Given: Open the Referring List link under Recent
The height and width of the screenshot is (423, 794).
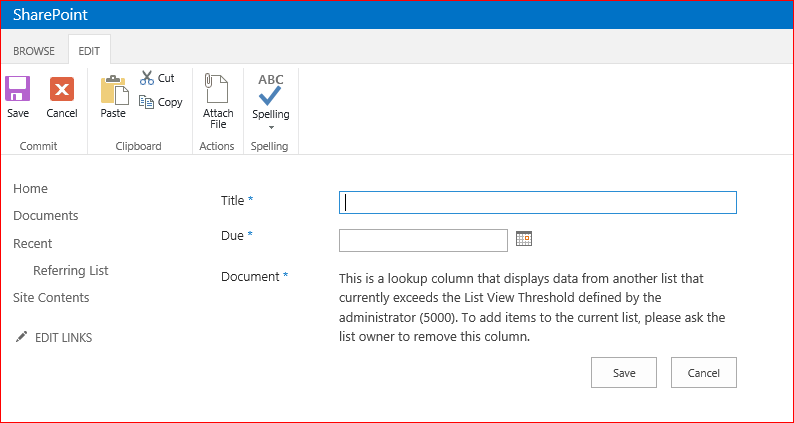Looking at the screenshot, I should tap(71, 271).
